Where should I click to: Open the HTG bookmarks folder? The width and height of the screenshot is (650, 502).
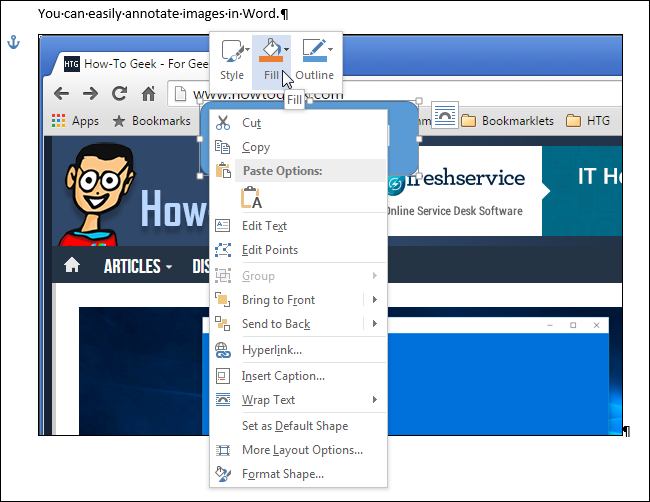pyautogui.click(x=588, y=121)
